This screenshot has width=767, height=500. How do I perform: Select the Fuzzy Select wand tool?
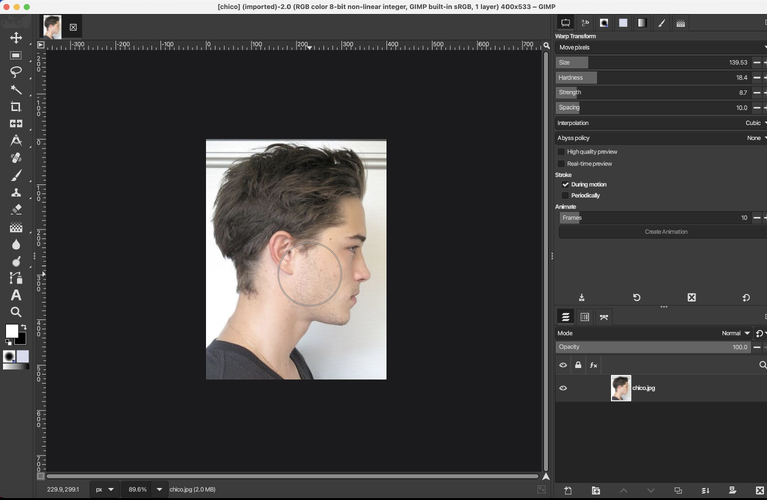pos(16,89)
